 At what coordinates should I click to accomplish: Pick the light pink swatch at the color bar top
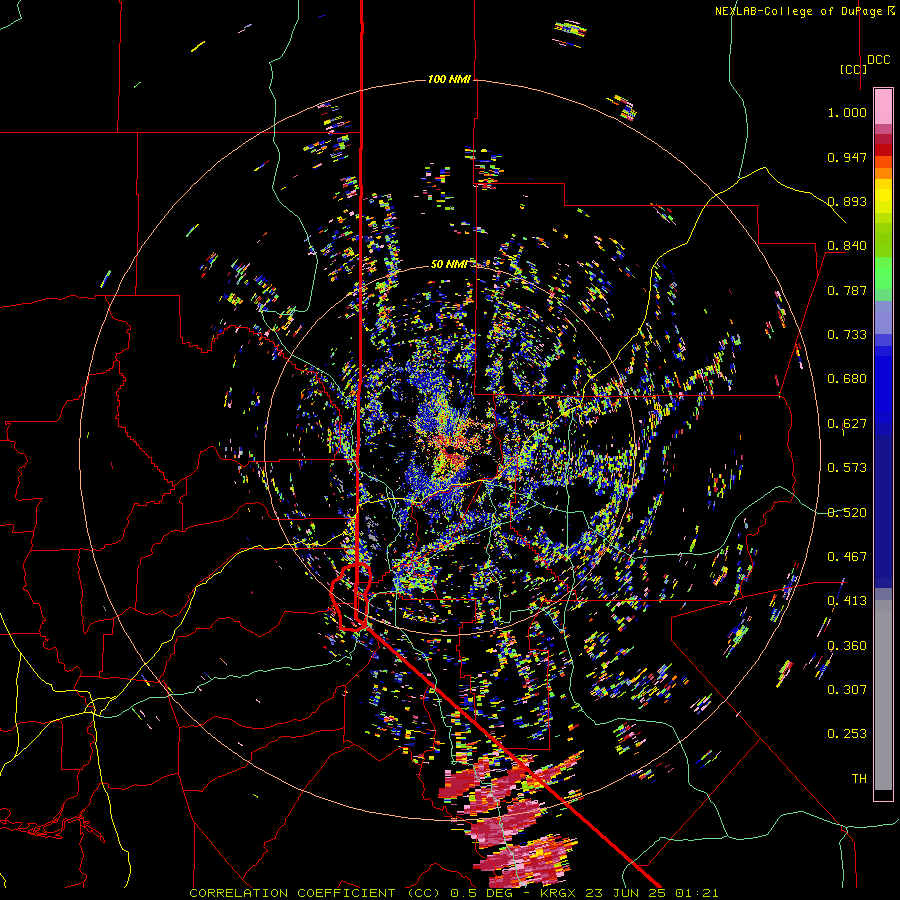[883, 106]
